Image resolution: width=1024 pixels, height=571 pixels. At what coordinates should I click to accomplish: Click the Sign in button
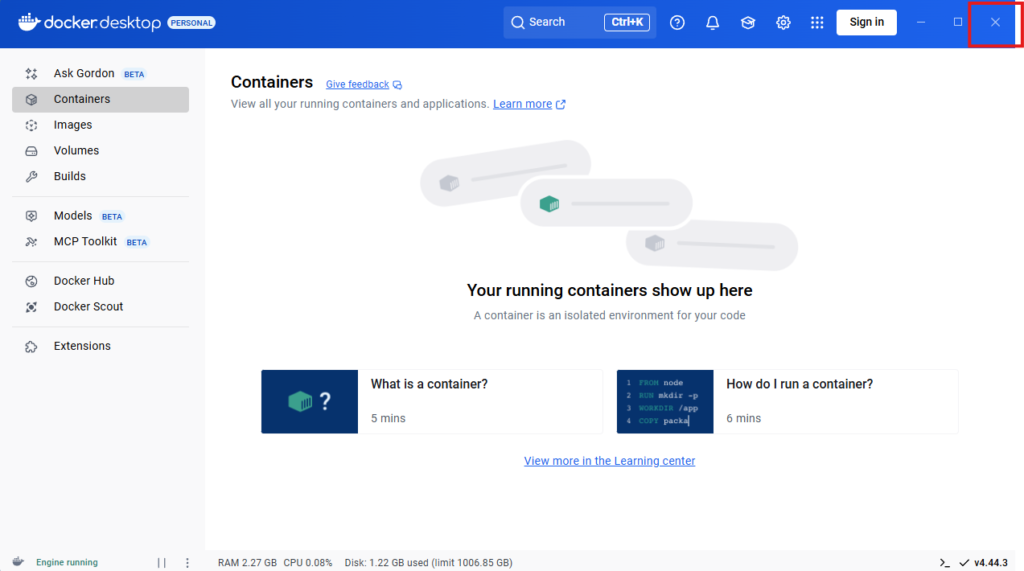867,22
